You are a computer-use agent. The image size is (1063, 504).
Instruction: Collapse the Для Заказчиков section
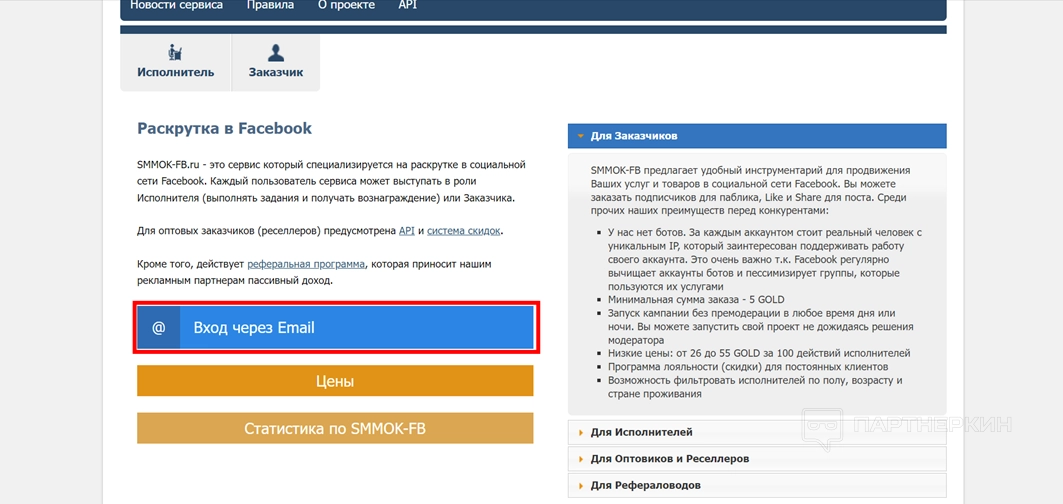(x=757, y=136)
